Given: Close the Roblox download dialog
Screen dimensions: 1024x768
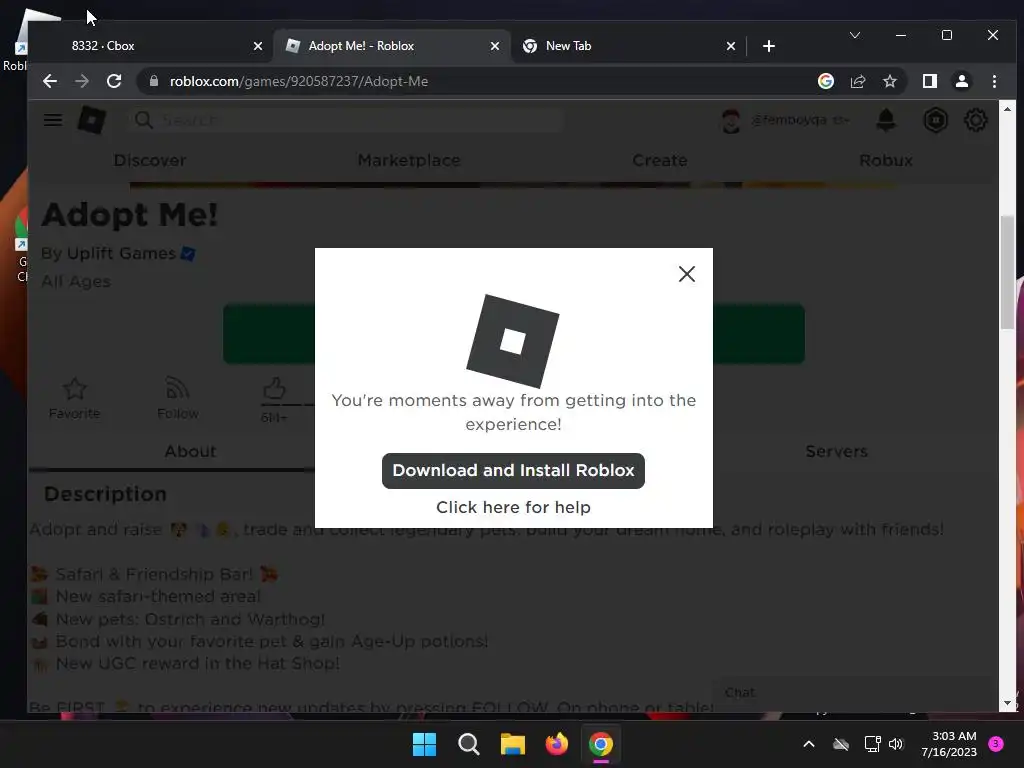Looking at the screenshot, I should 686,274.
